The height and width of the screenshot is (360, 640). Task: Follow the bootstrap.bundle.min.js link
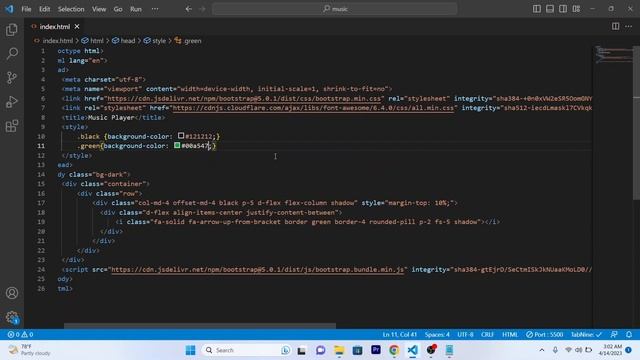pyautogui.click(x=258, y=269)
